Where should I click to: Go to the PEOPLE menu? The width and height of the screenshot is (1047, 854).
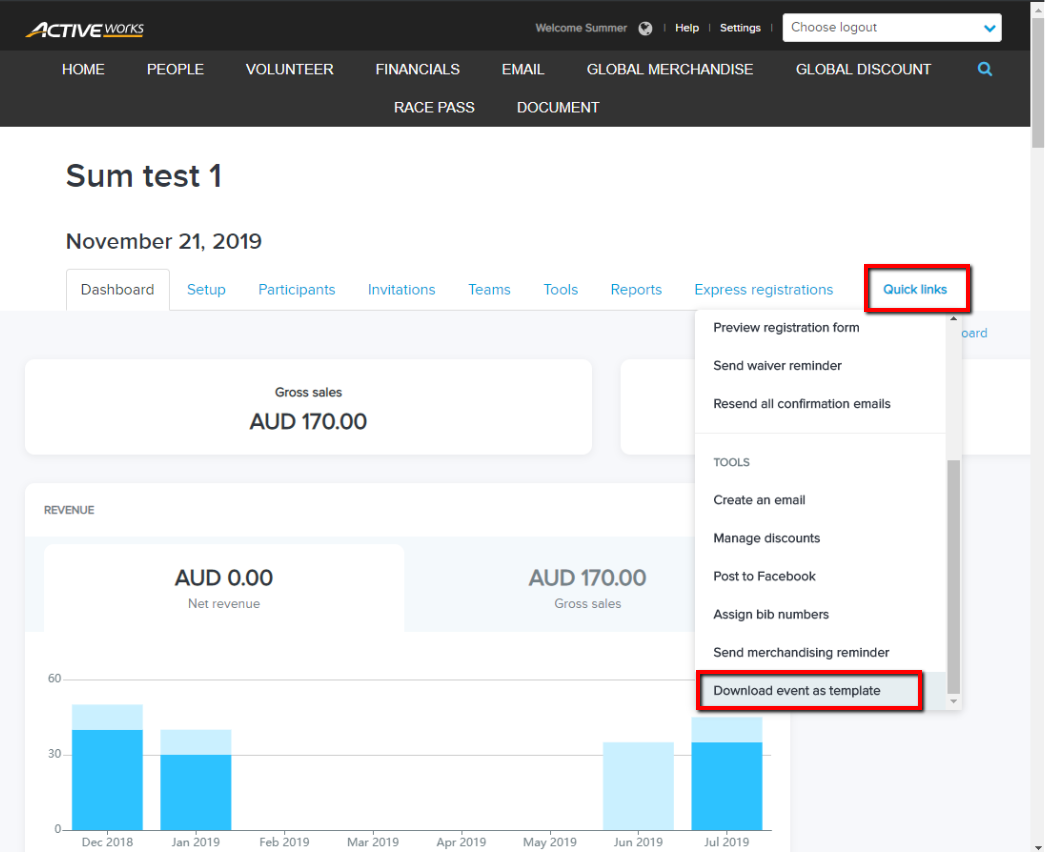coord(175,69)
